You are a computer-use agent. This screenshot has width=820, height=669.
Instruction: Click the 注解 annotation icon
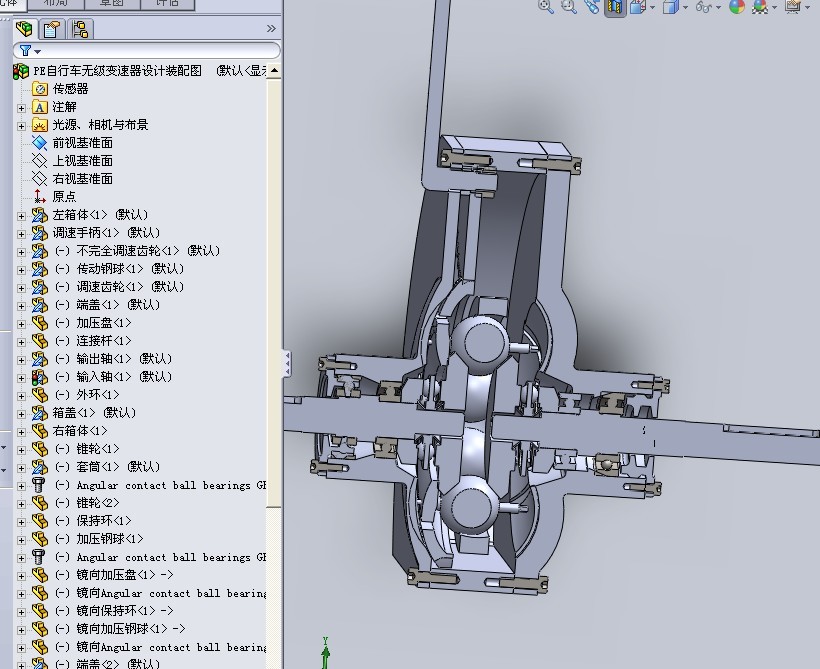pos(40,107)
